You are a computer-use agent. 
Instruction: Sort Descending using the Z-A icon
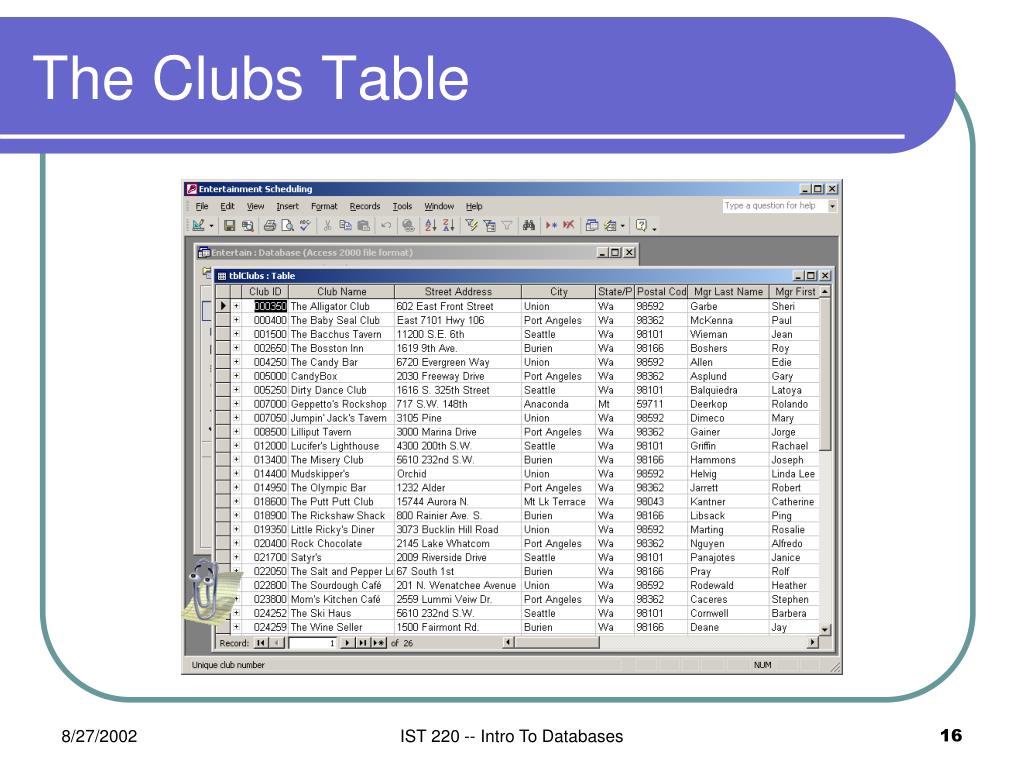tap(449, 225)
